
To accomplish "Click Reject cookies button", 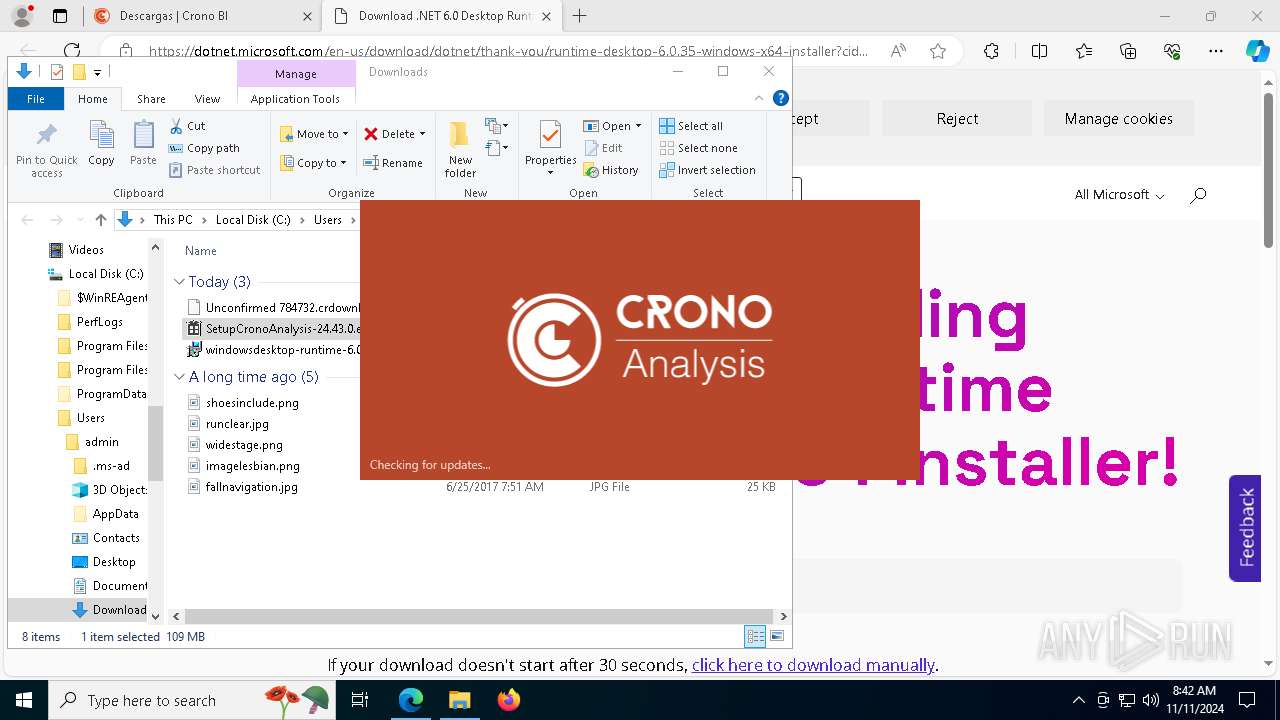I will 957,118.
